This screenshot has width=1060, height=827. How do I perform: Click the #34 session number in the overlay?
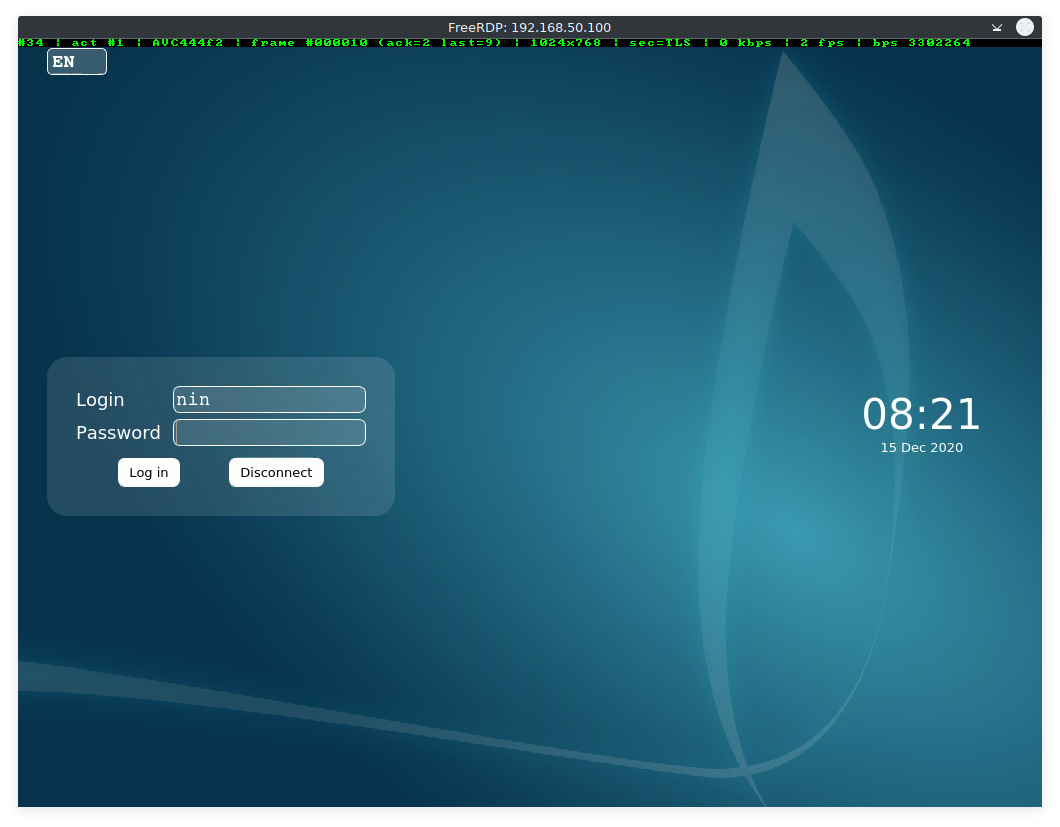click(30, 43)
